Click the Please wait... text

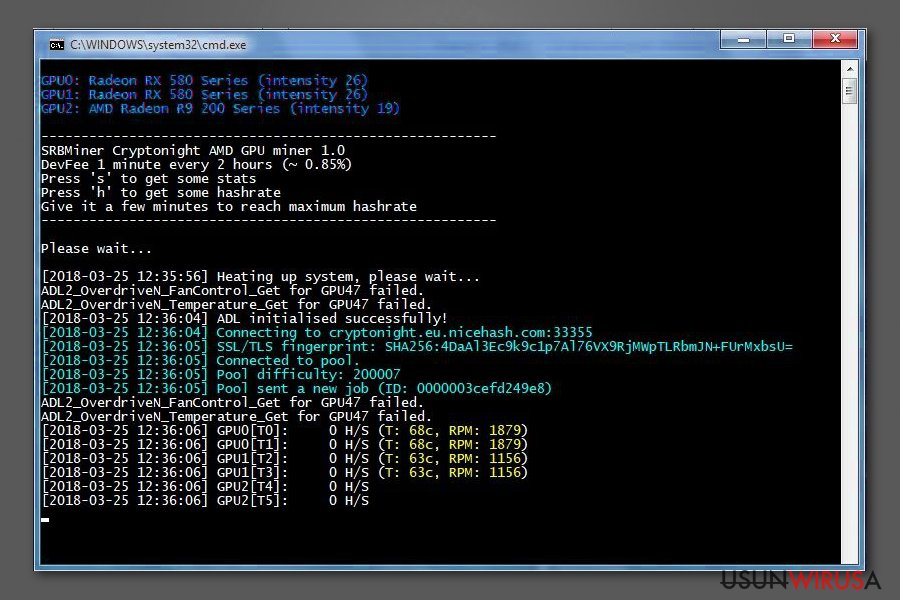[x=96, y=249]
